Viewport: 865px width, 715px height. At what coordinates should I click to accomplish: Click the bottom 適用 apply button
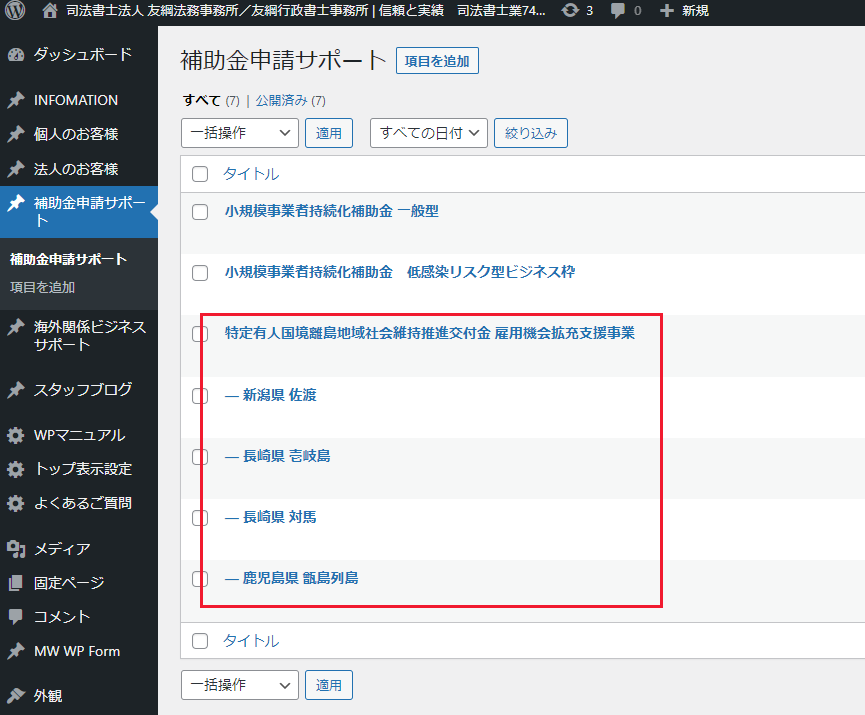329,685
